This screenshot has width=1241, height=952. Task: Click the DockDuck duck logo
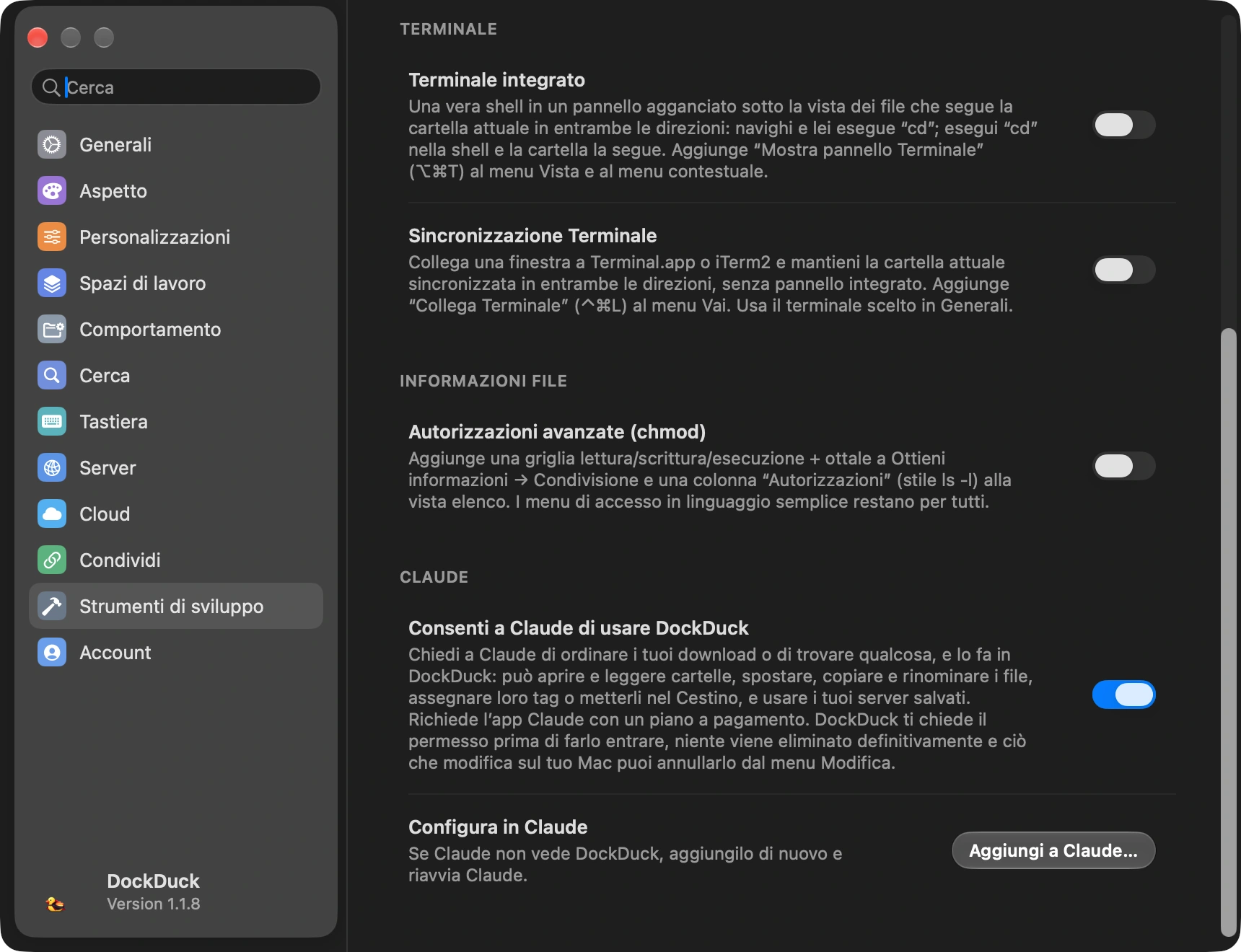click(55, 904)
